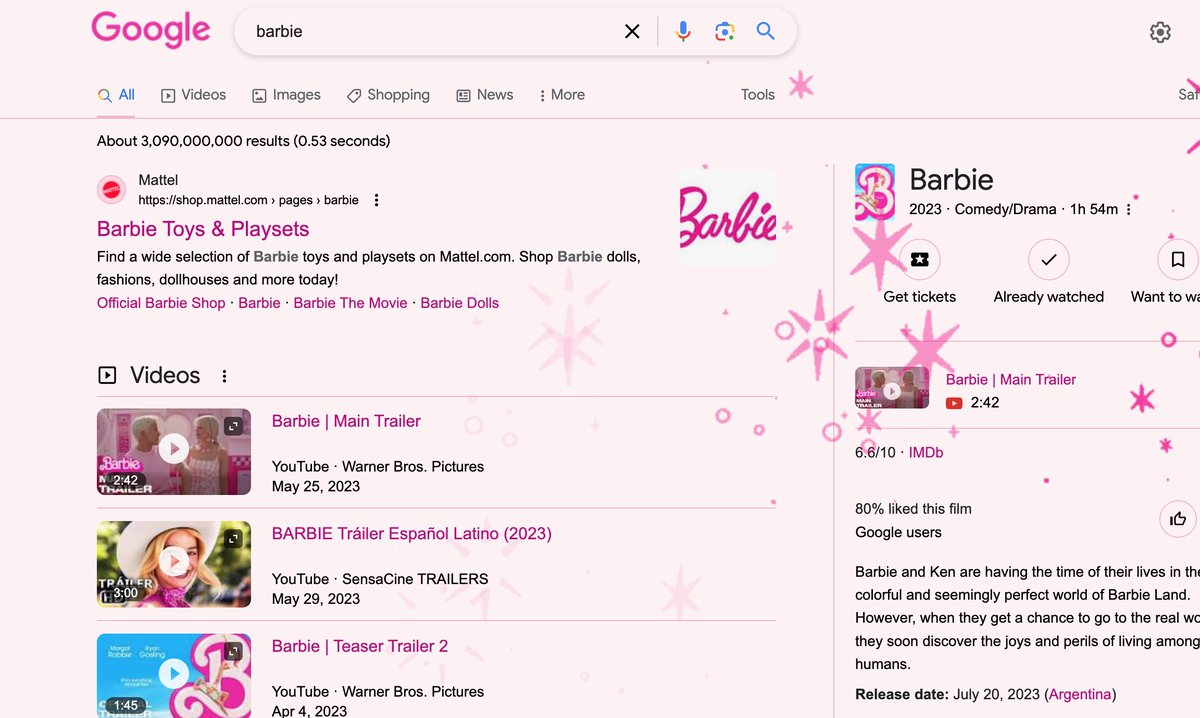
Task: Click the YouTube icon beside 2:42
Action: 954,403
